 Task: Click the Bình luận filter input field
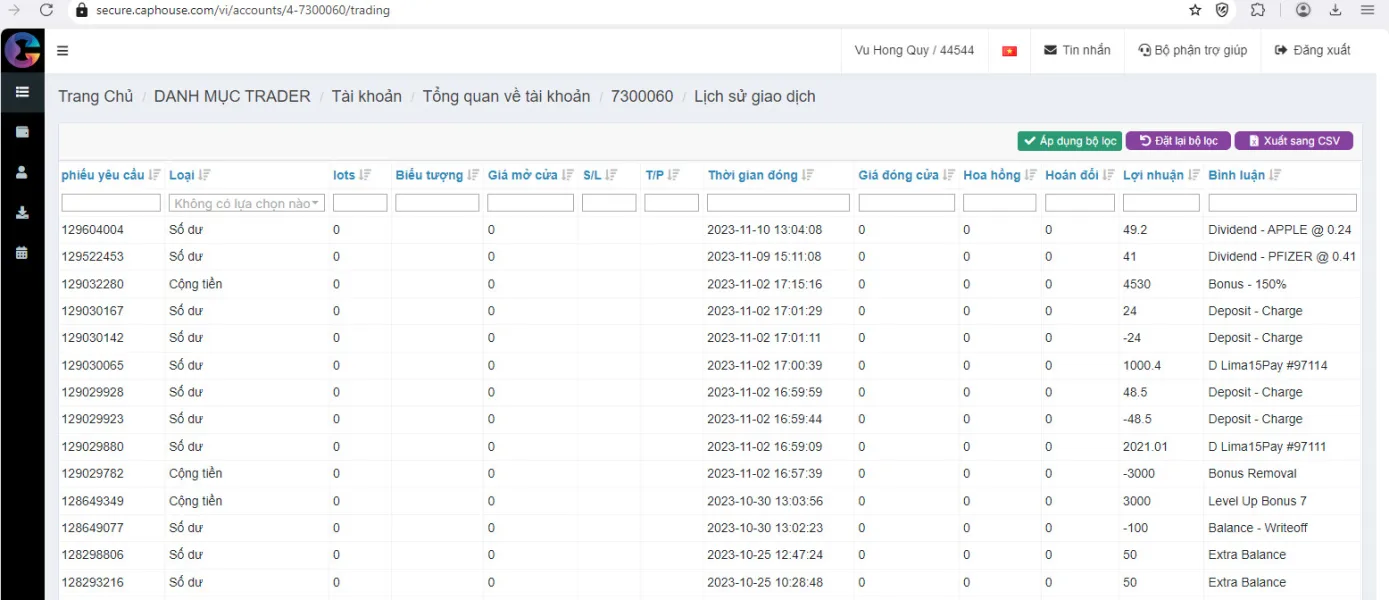(x=1281, y=203)
